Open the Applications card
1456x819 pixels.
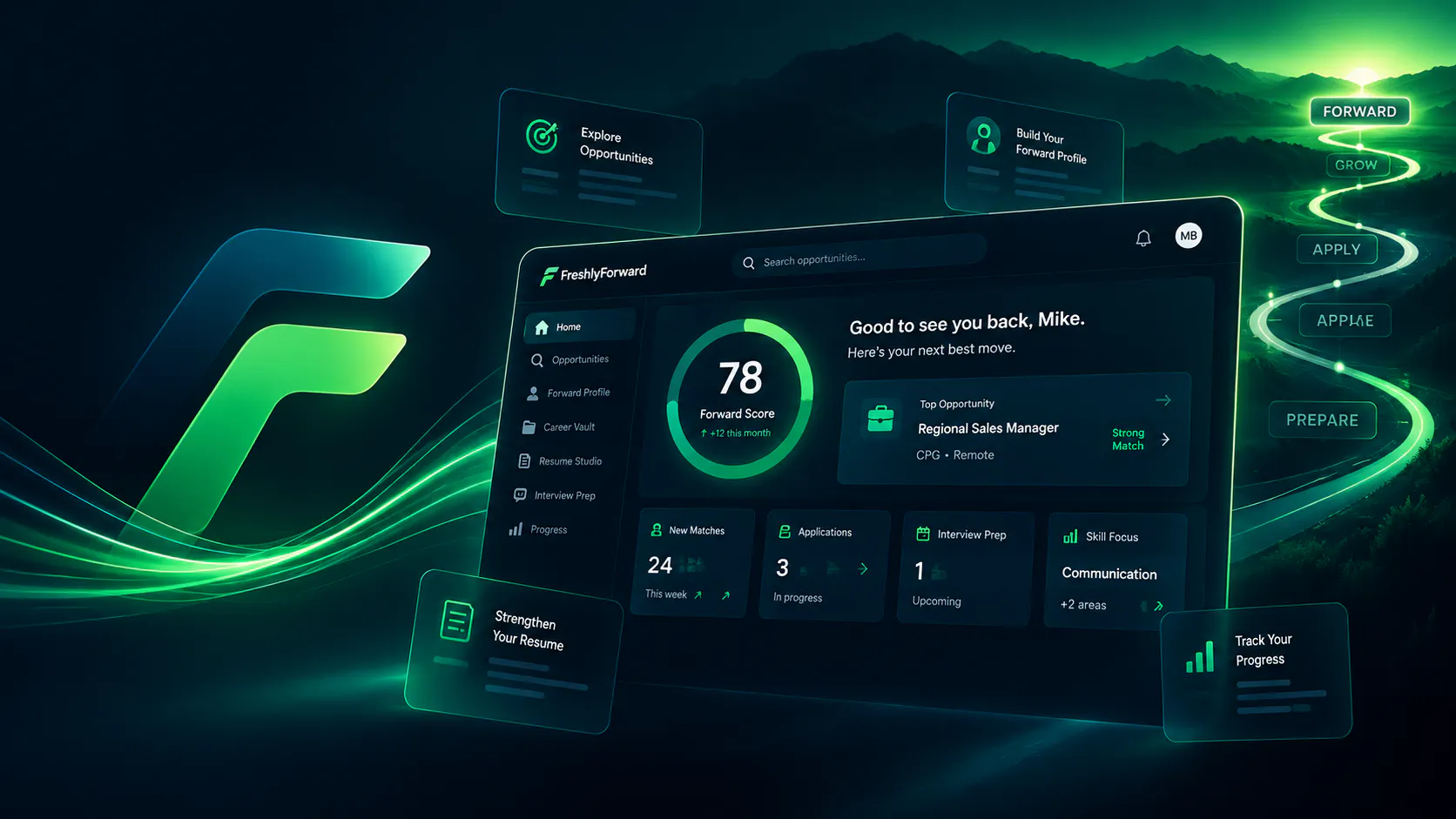(x=825, y=565)
